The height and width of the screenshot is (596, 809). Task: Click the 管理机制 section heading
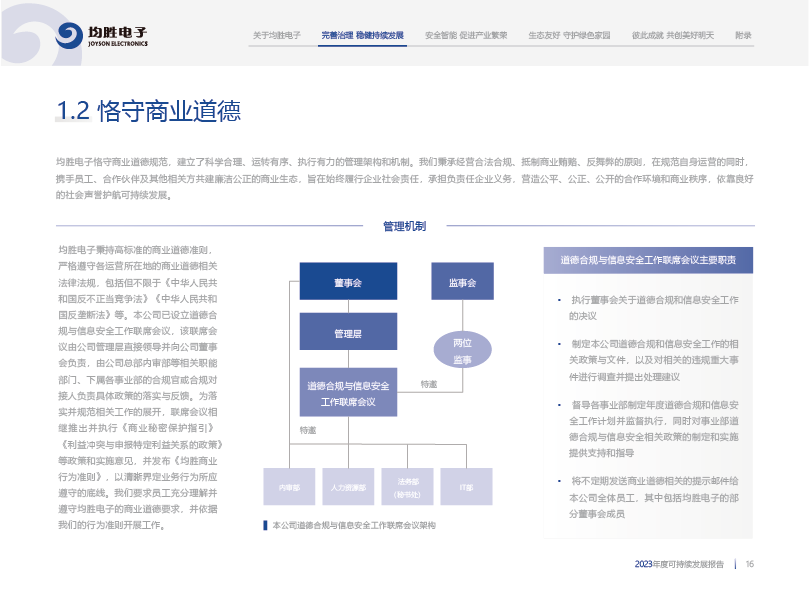[404, 227]
